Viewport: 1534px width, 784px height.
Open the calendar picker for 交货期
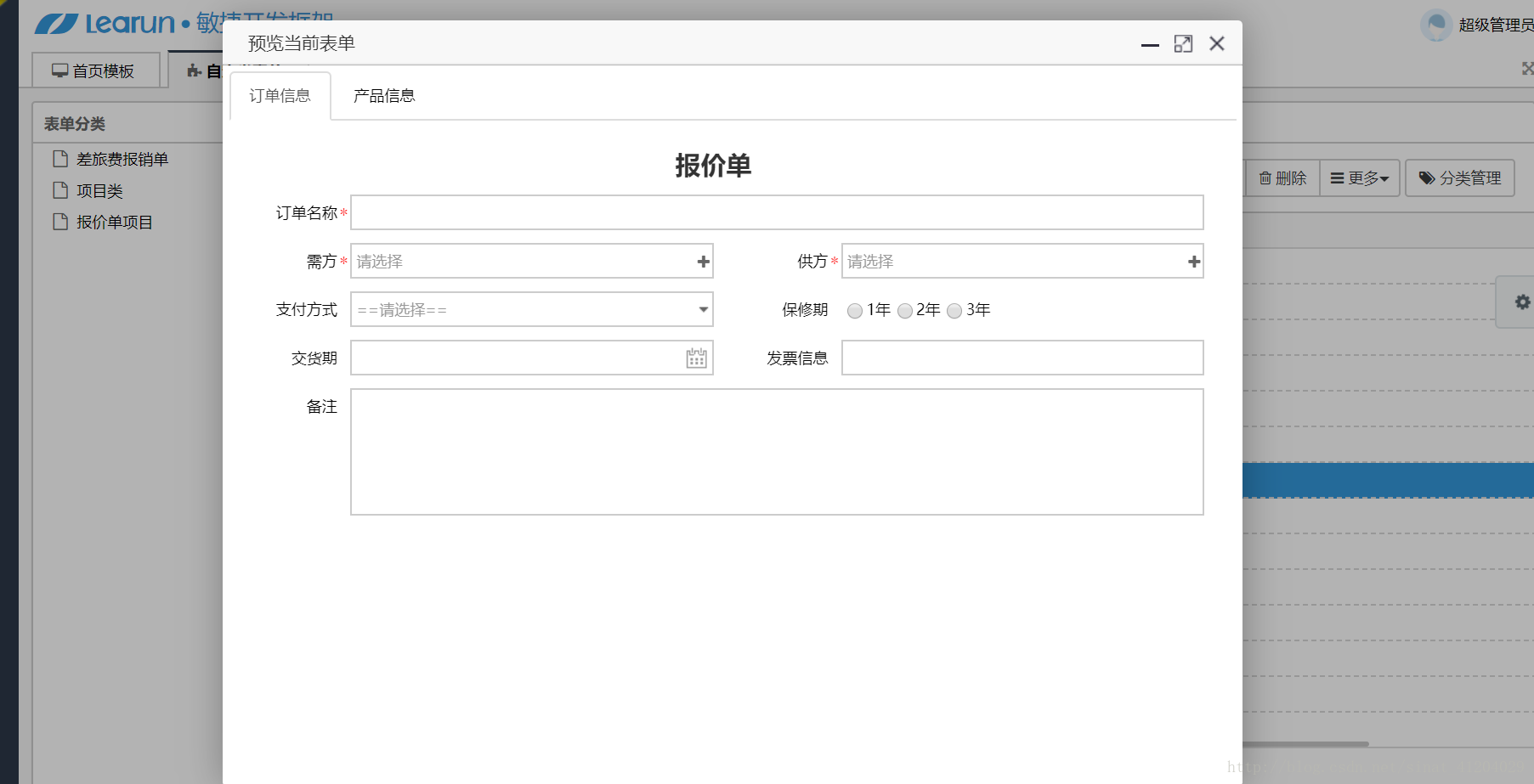point(696,358)
